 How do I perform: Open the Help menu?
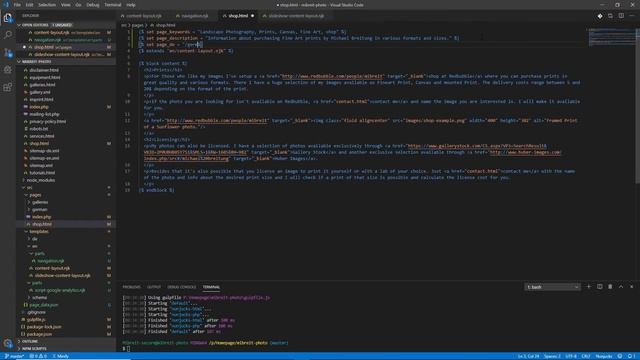click(x=131, y=5)
